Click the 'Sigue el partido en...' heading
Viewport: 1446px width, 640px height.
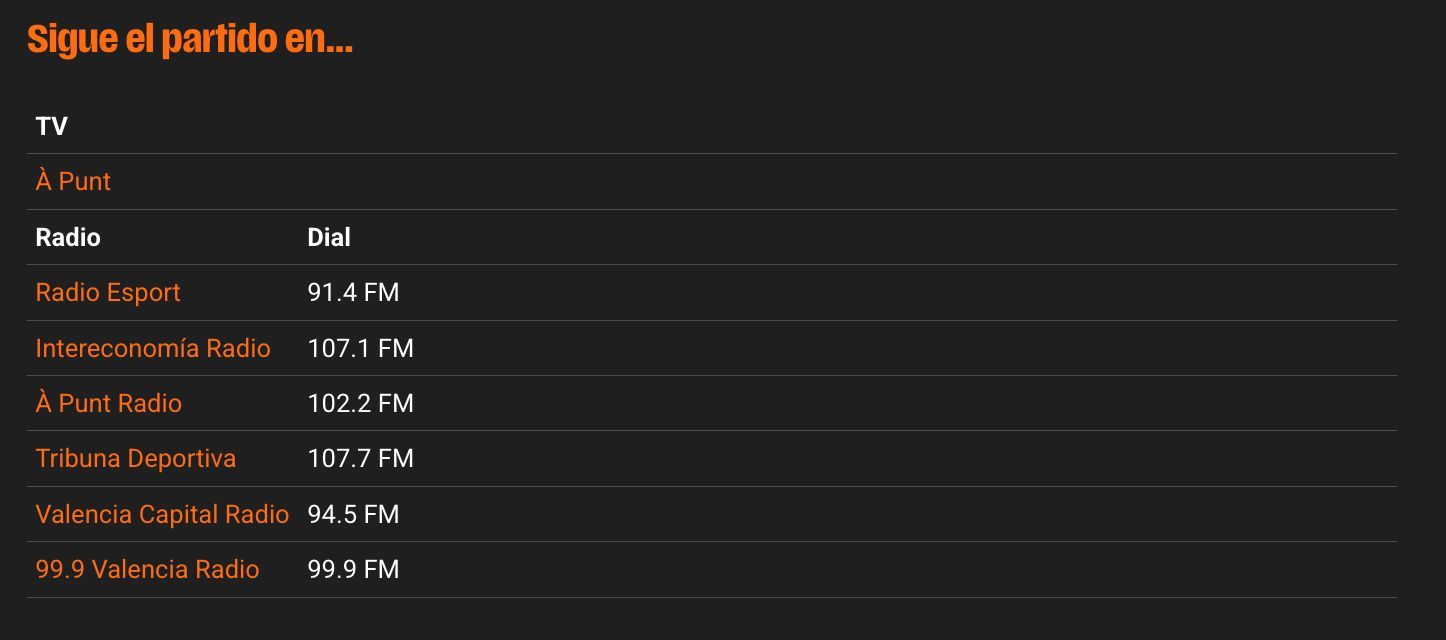(190, 40)
